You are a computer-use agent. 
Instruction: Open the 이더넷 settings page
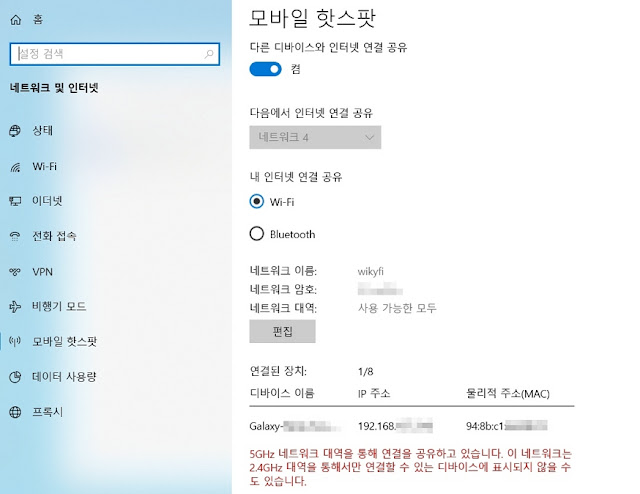(x=47, y=201)
